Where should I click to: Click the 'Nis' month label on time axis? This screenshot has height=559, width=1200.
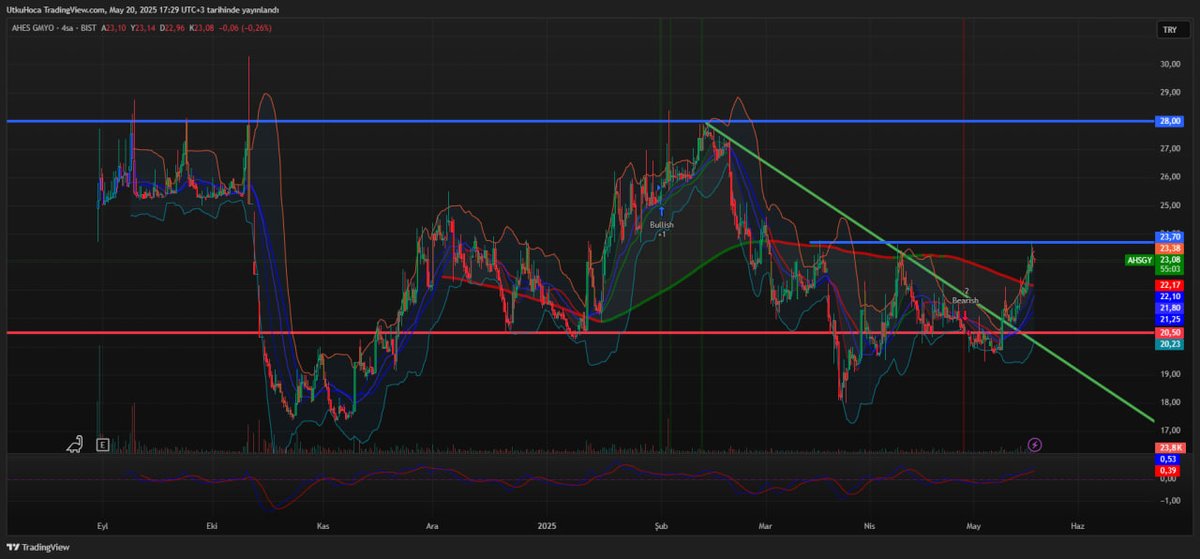click(868, 525)
